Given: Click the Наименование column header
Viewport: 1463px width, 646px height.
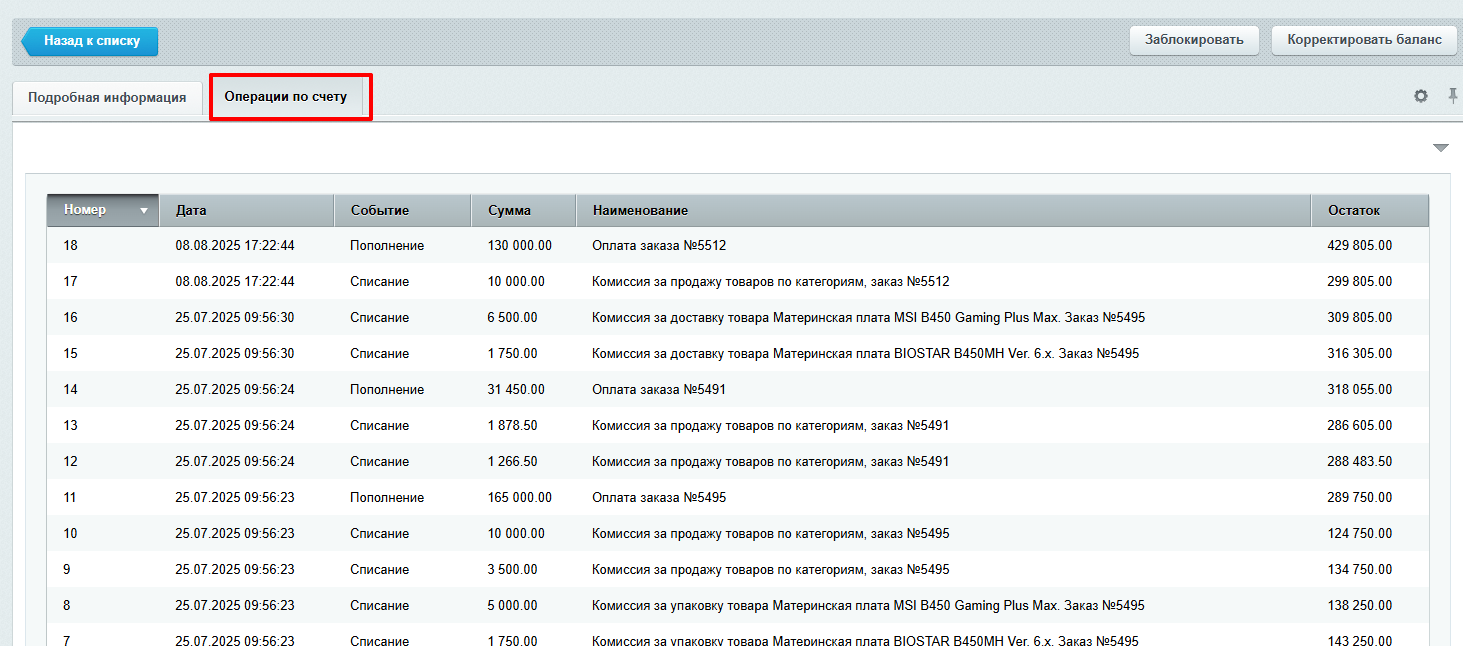Looking at the screenshot, I should 943,211.
